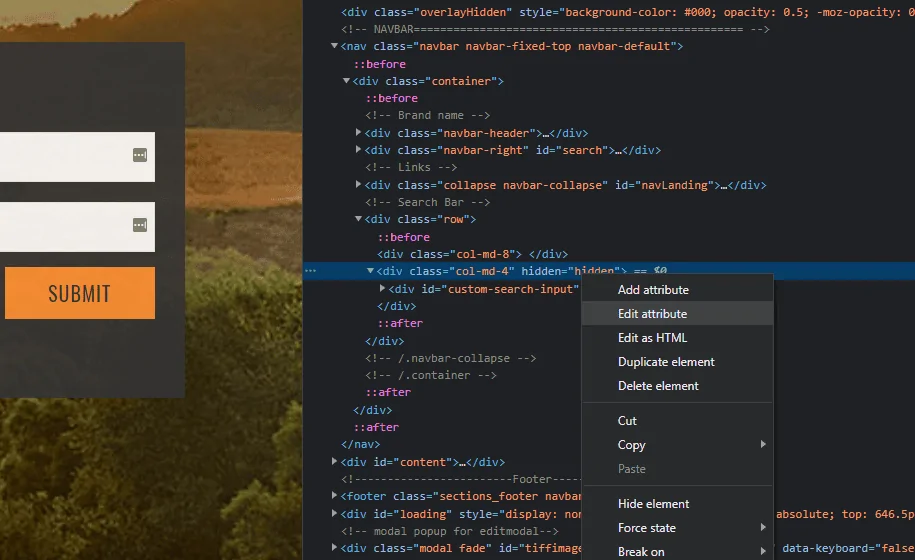Collapse the div class container node
This screenshot has width=915, height=560.
click(347, 80)
